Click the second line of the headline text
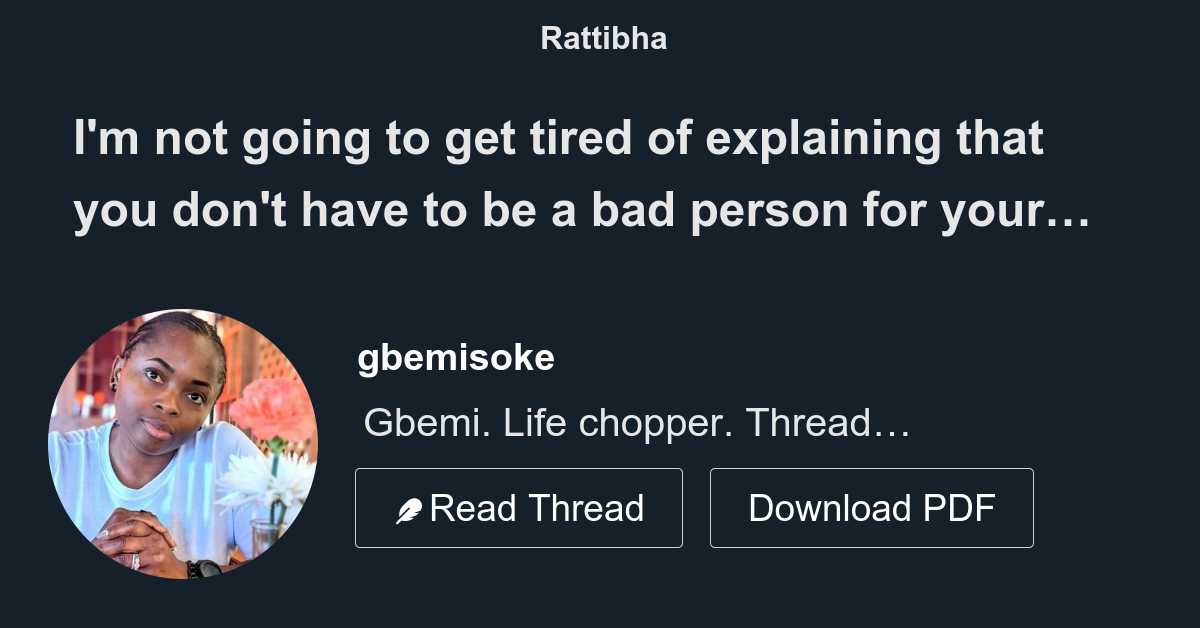 click(x=580, y=210)
